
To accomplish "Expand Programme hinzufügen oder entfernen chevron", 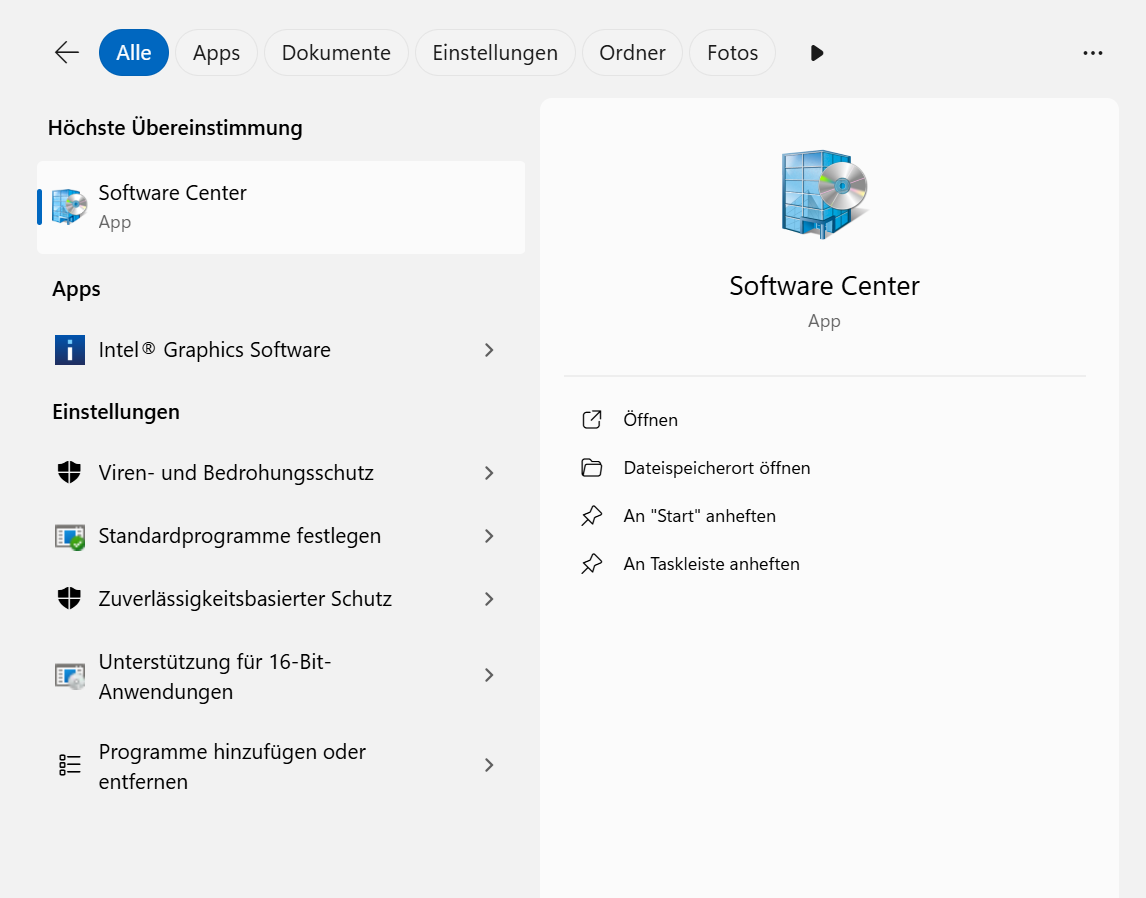I will point(489,765).
